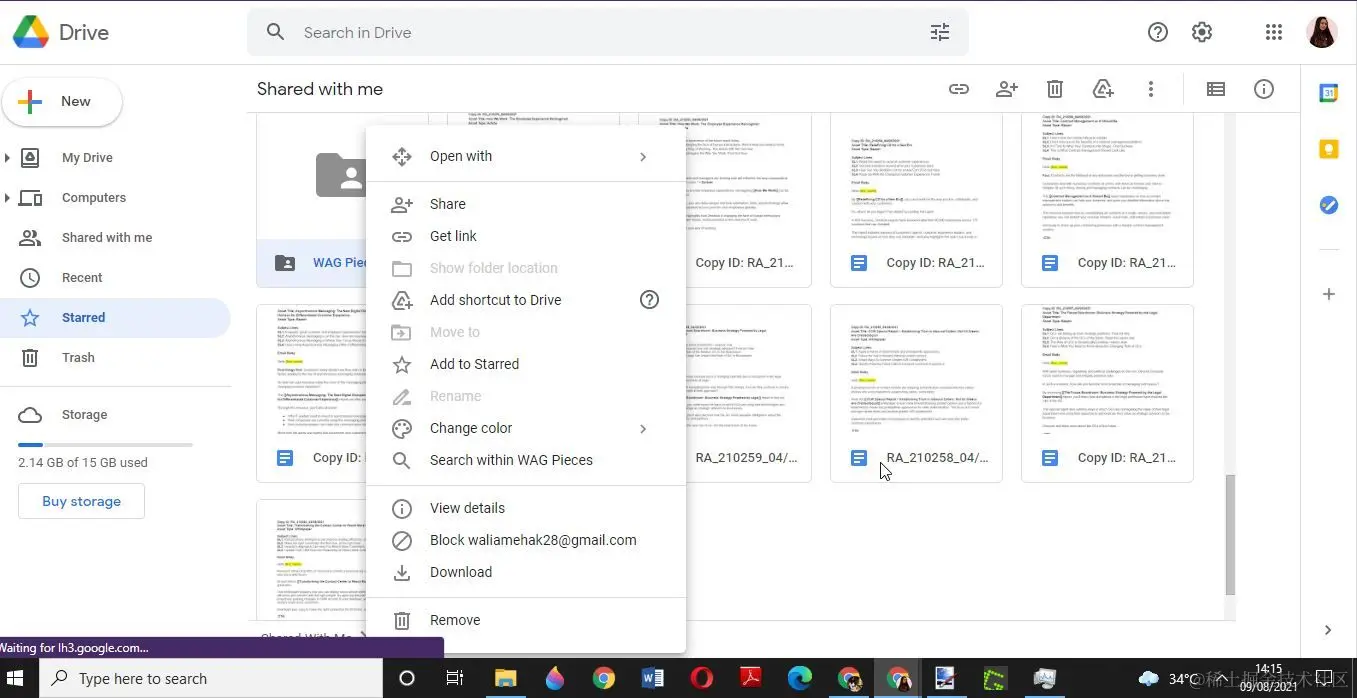Open Starred in the sidebar

click(115, 317)
